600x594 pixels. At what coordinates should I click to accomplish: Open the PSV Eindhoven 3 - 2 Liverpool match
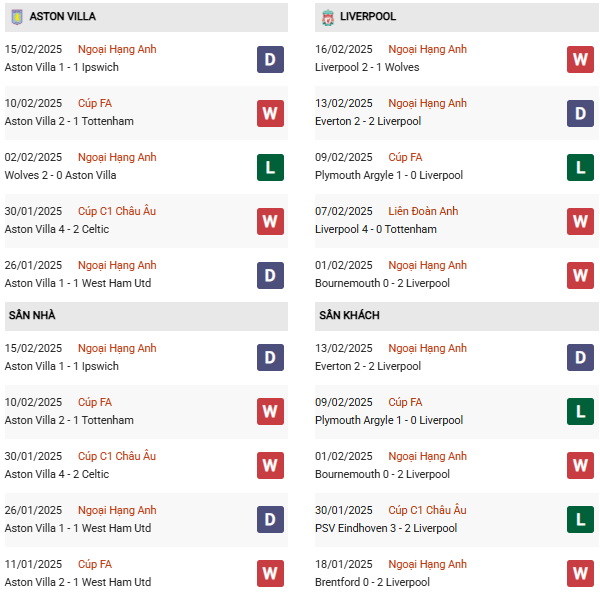coord(385,528)
